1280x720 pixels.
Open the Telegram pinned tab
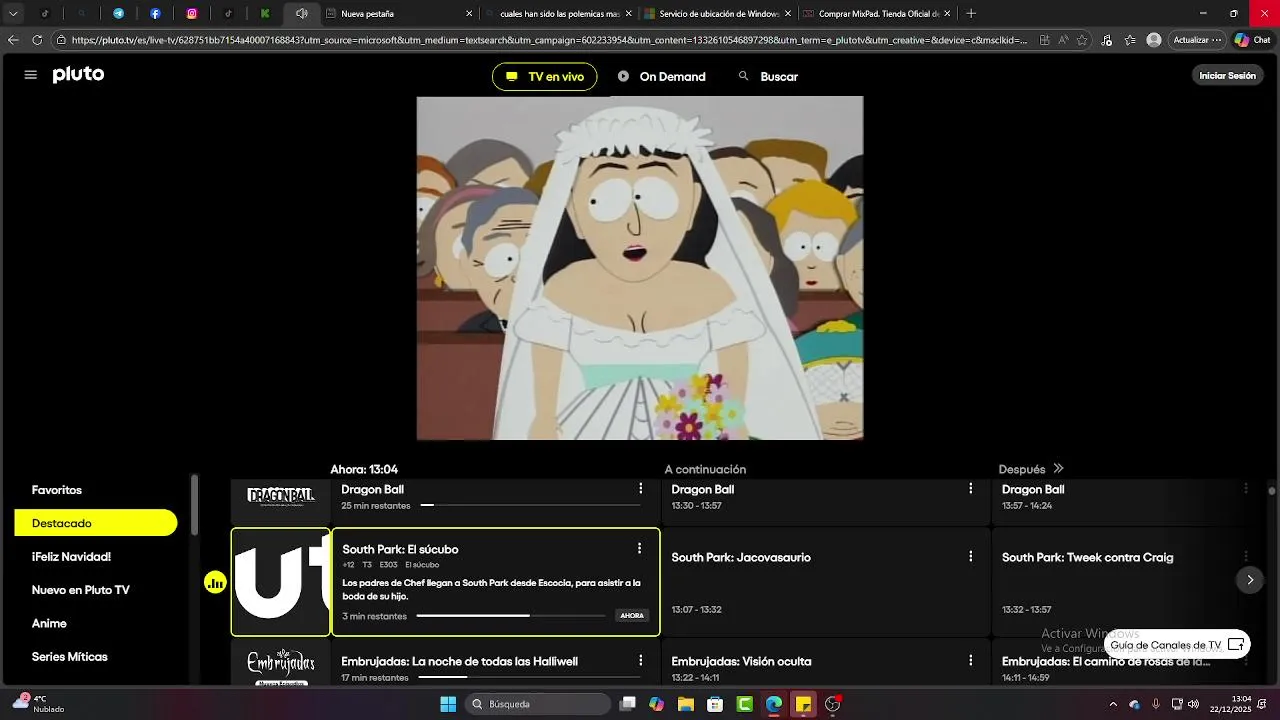(x=118, y=14)
